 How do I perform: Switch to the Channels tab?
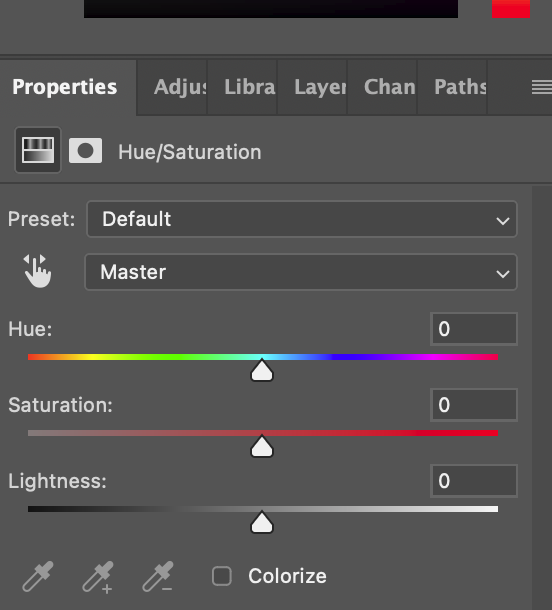click(382, 87)
